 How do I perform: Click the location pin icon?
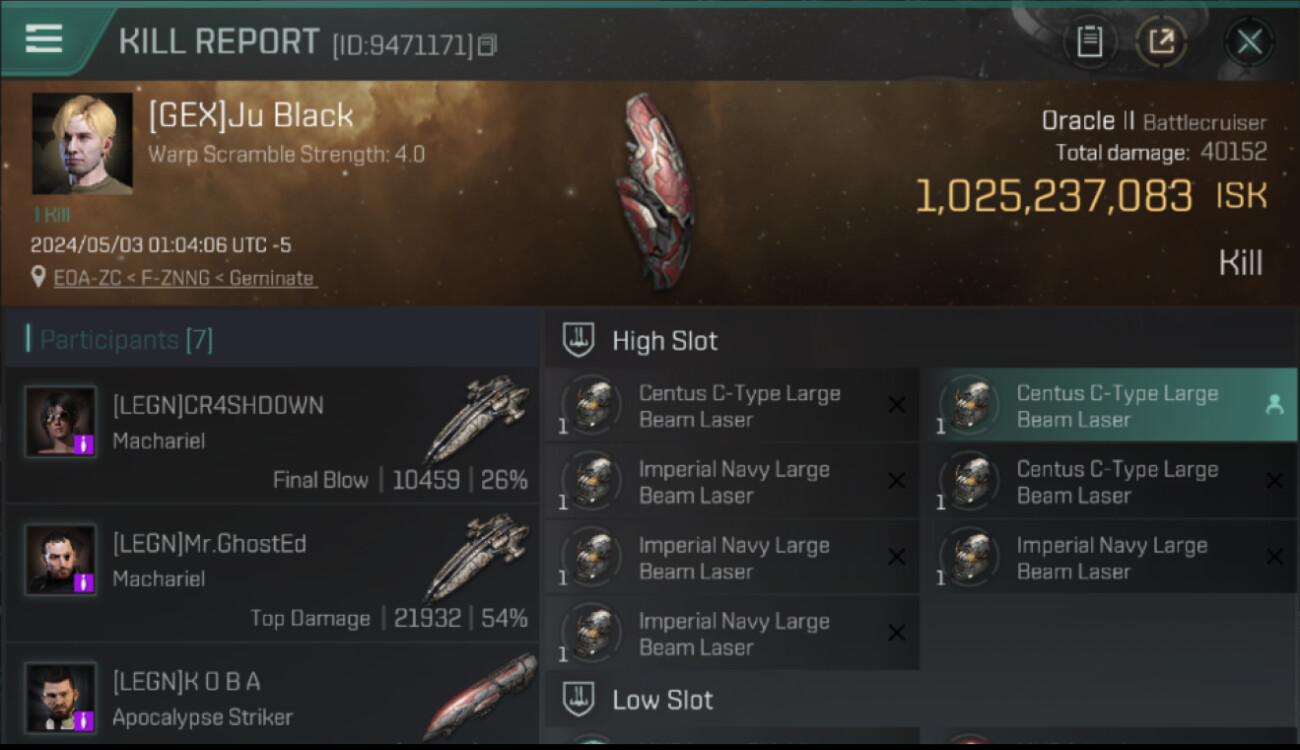click(x=38, y=277)
